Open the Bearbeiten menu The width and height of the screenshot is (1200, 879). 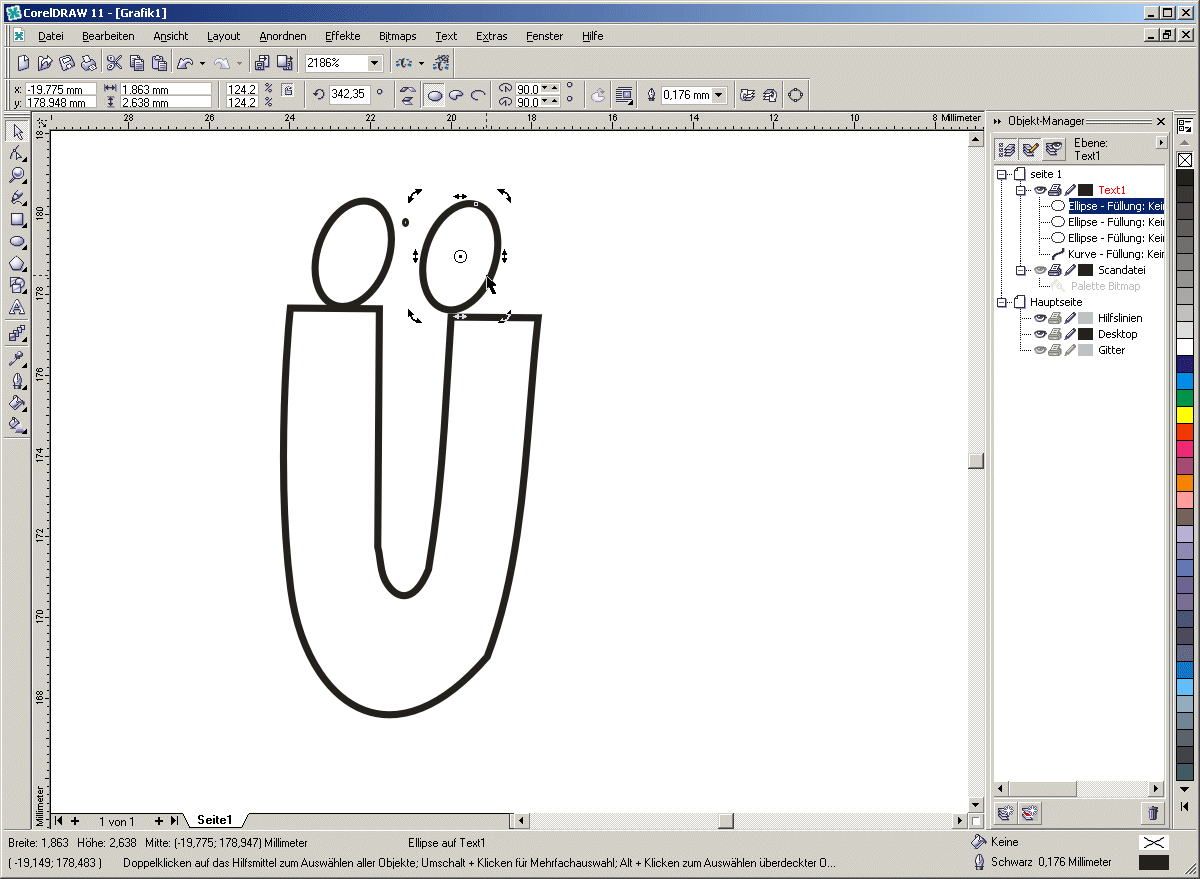(x=108, y=36)
